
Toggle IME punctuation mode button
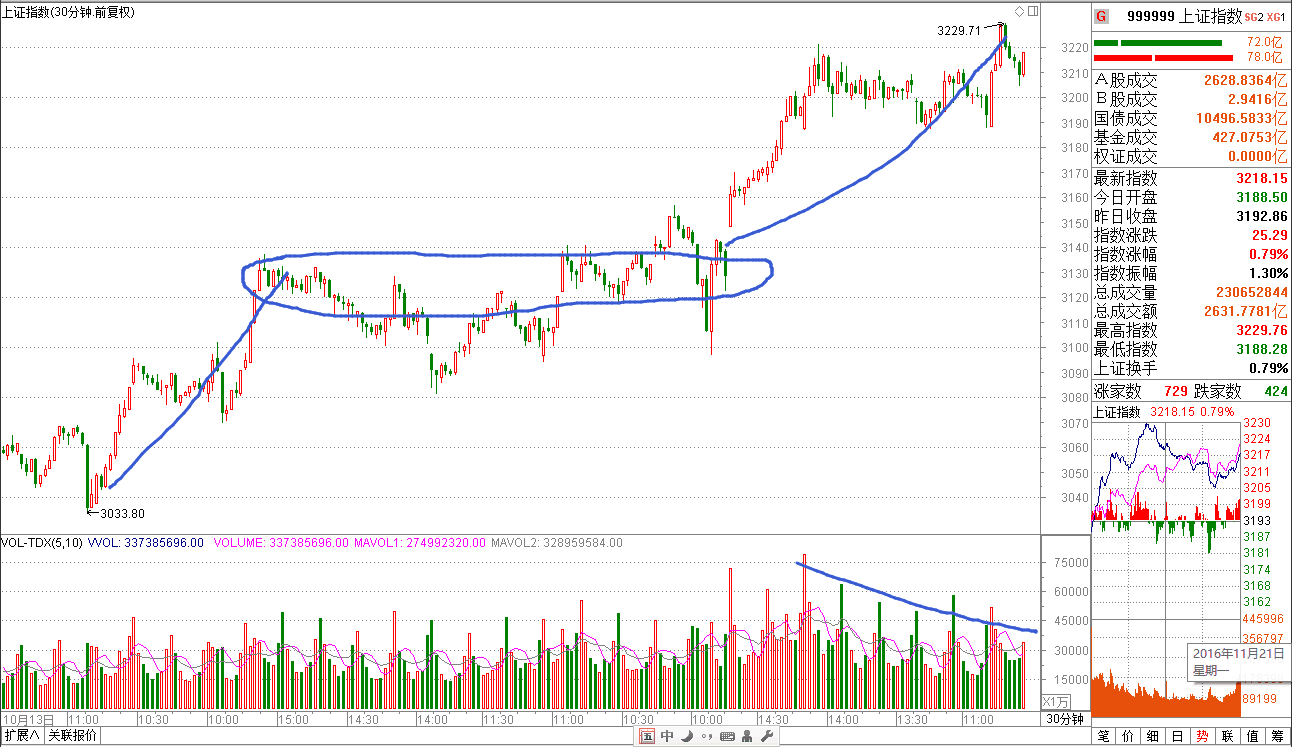click(x=705, y=737)
